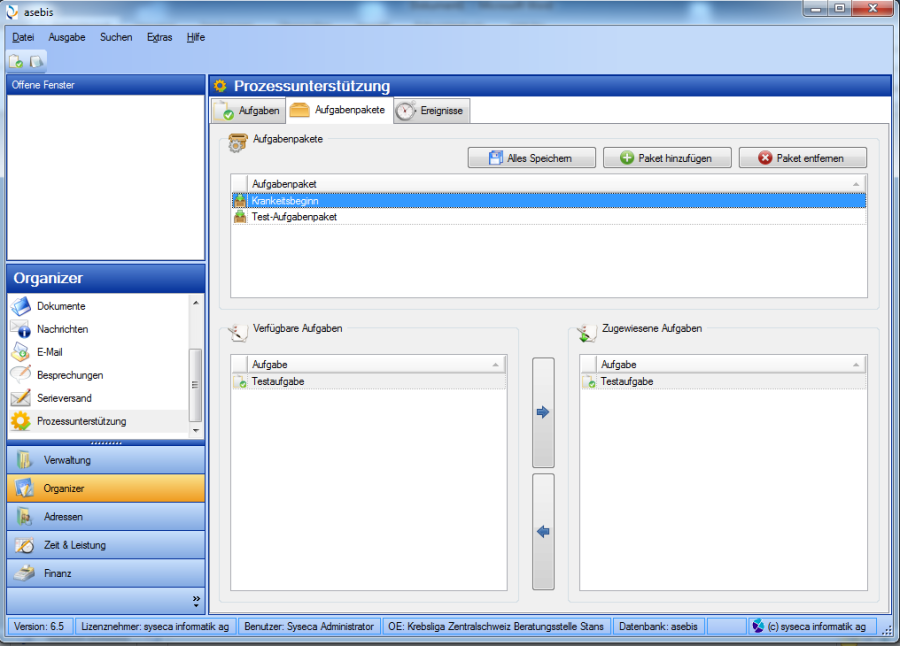Open the Suchen menu
The height and width of the screenshot is (646, 900).
116,37
